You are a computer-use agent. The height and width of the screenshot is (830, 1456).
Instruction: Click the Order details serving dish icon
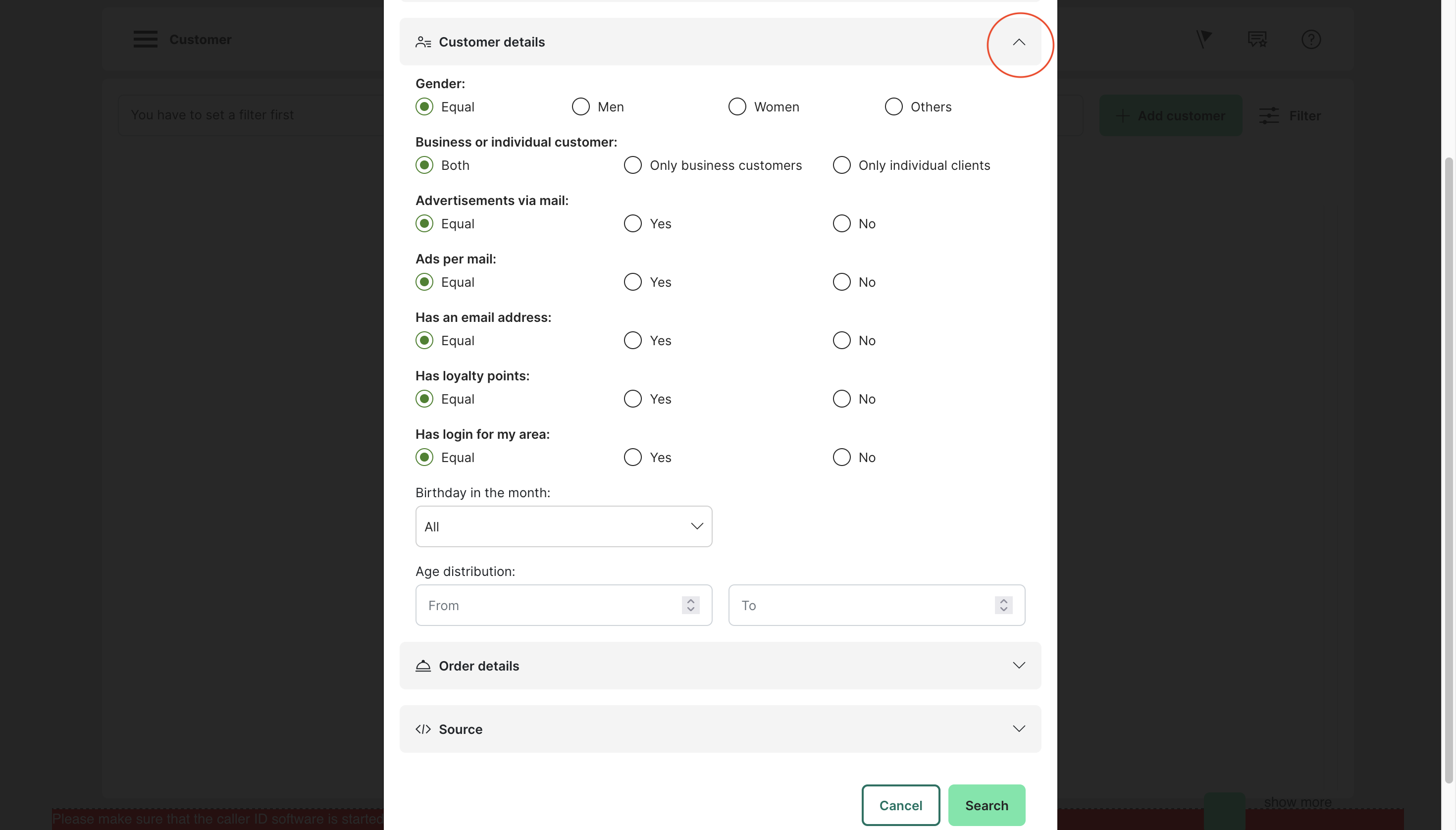(423, 666)
